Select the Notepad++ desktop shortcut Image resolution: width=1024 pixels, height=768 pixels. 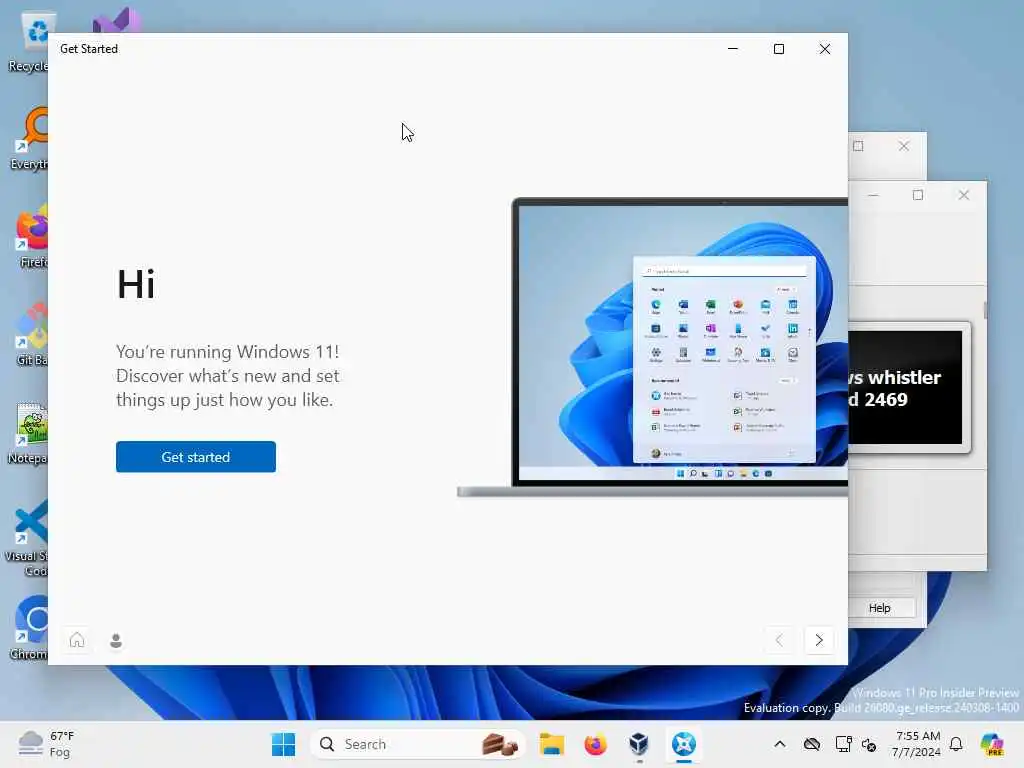click(x=29, y=432)
